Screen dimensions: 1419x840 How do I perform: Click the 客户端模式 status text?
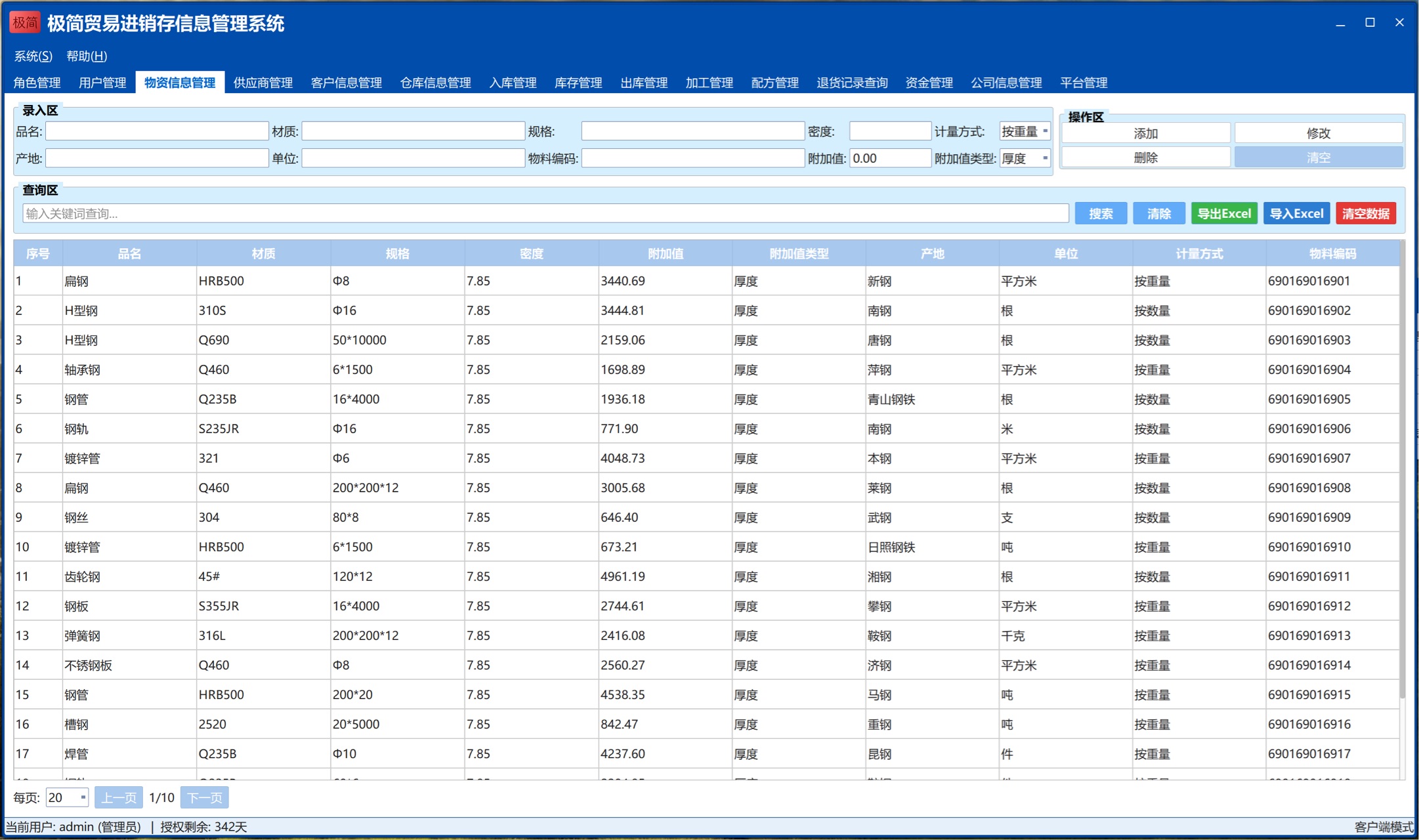(x=1384, y=827)
